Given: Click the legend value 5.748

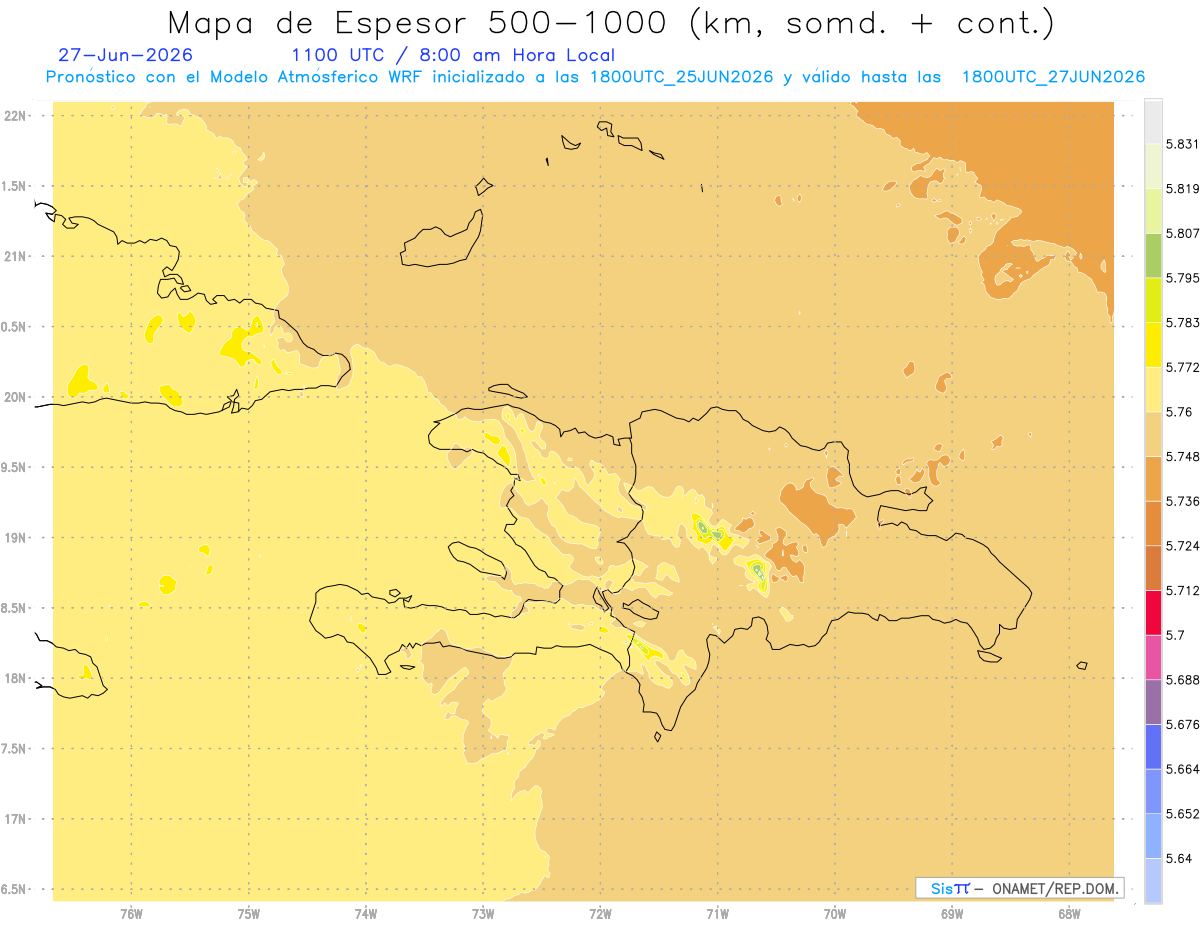Looking at the screenshot, I should click(1183, 457).
